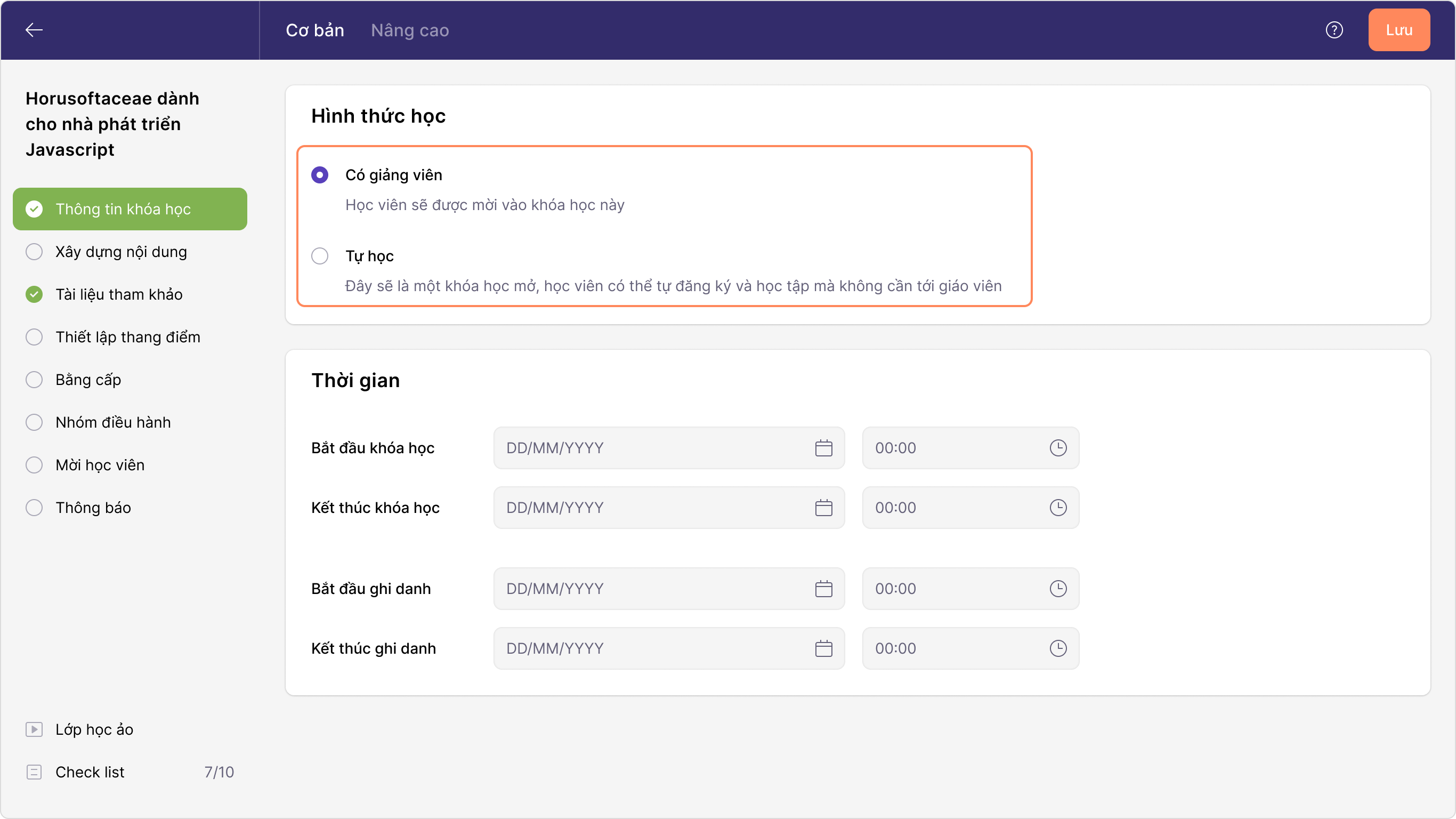Go to Thiết lập thang điểm step
This screenshot has width=1456, height=819.
127,337
